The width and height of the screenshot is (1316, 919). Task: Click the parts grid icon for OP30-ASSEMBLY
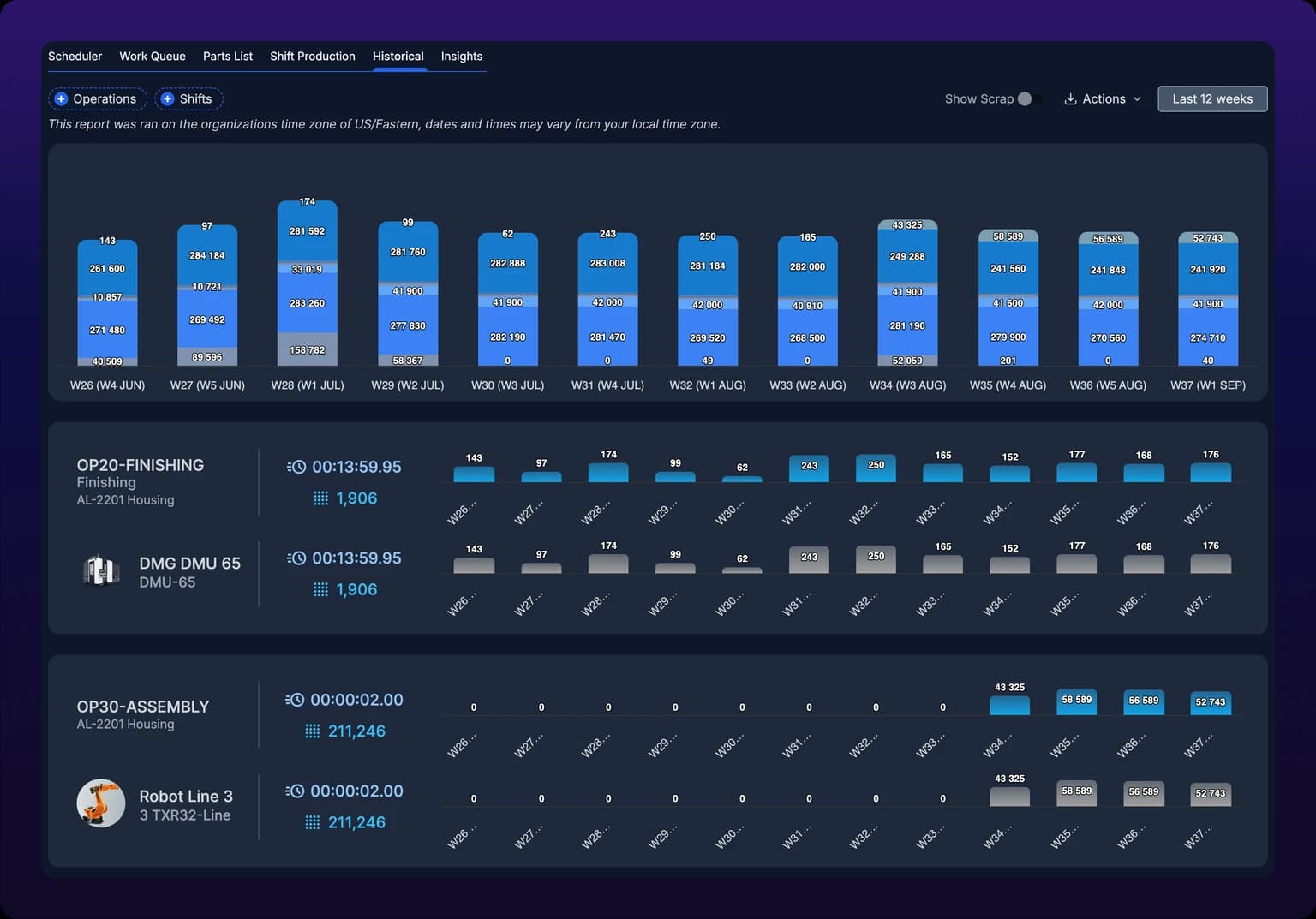pos(313,731)
